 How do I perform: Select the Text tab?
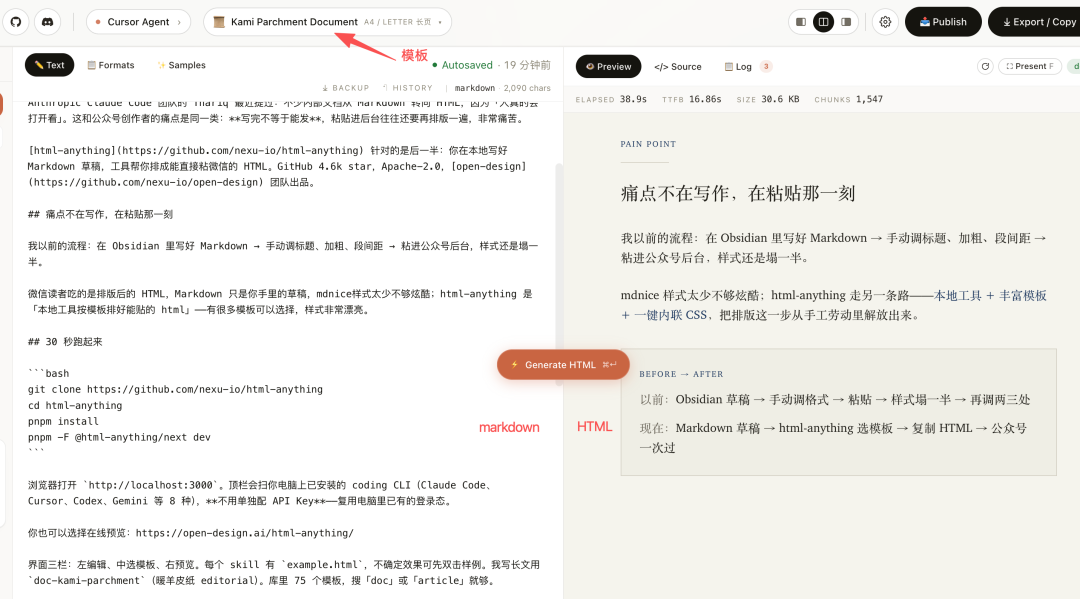point(50,65)
